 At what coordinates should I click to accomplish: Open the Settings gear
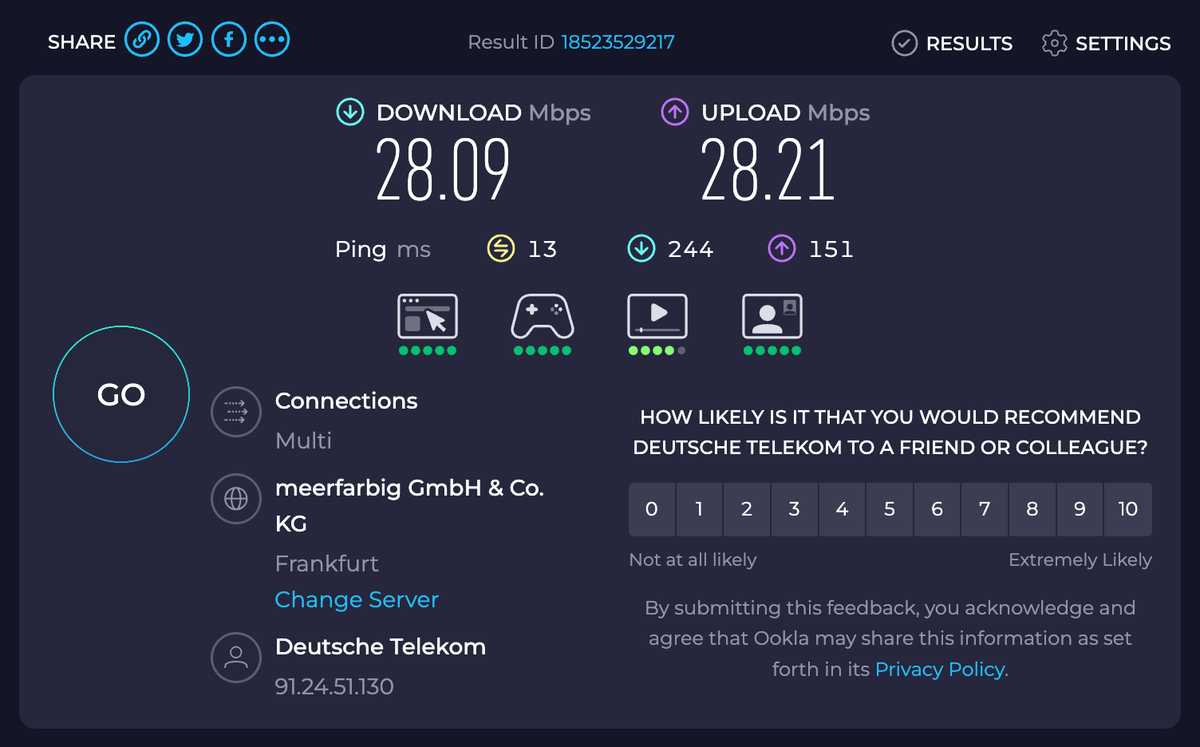(1054, 43)
